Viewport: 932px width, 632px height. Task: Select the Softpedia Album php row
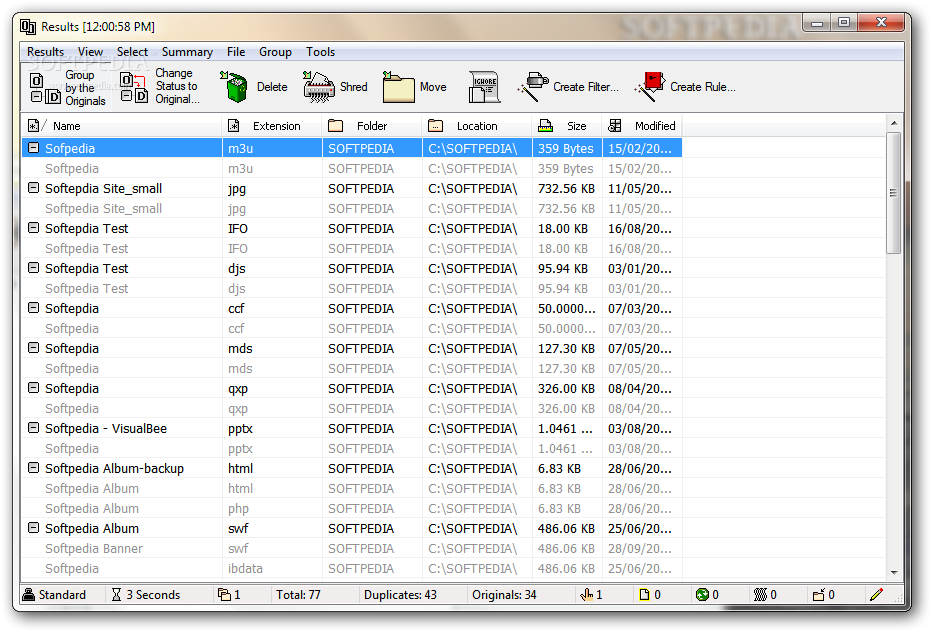(352, 508)
